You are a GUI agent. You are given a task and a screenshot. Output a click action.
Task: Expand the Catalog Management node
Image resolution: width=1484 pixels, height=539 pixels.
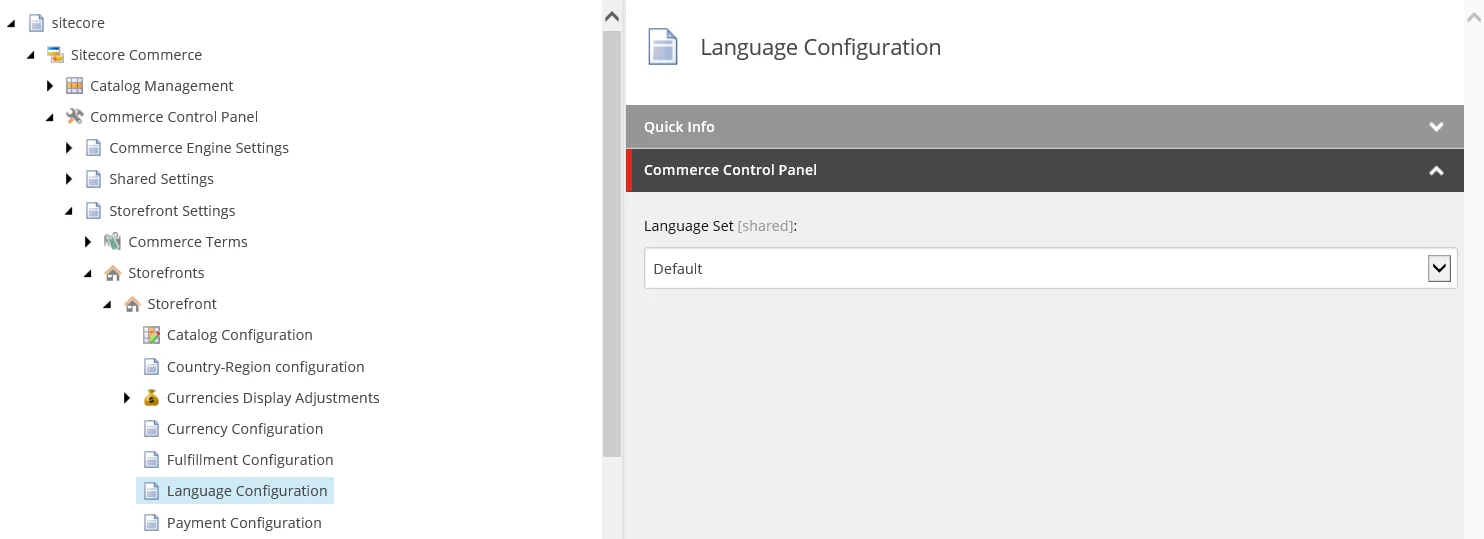50,85
